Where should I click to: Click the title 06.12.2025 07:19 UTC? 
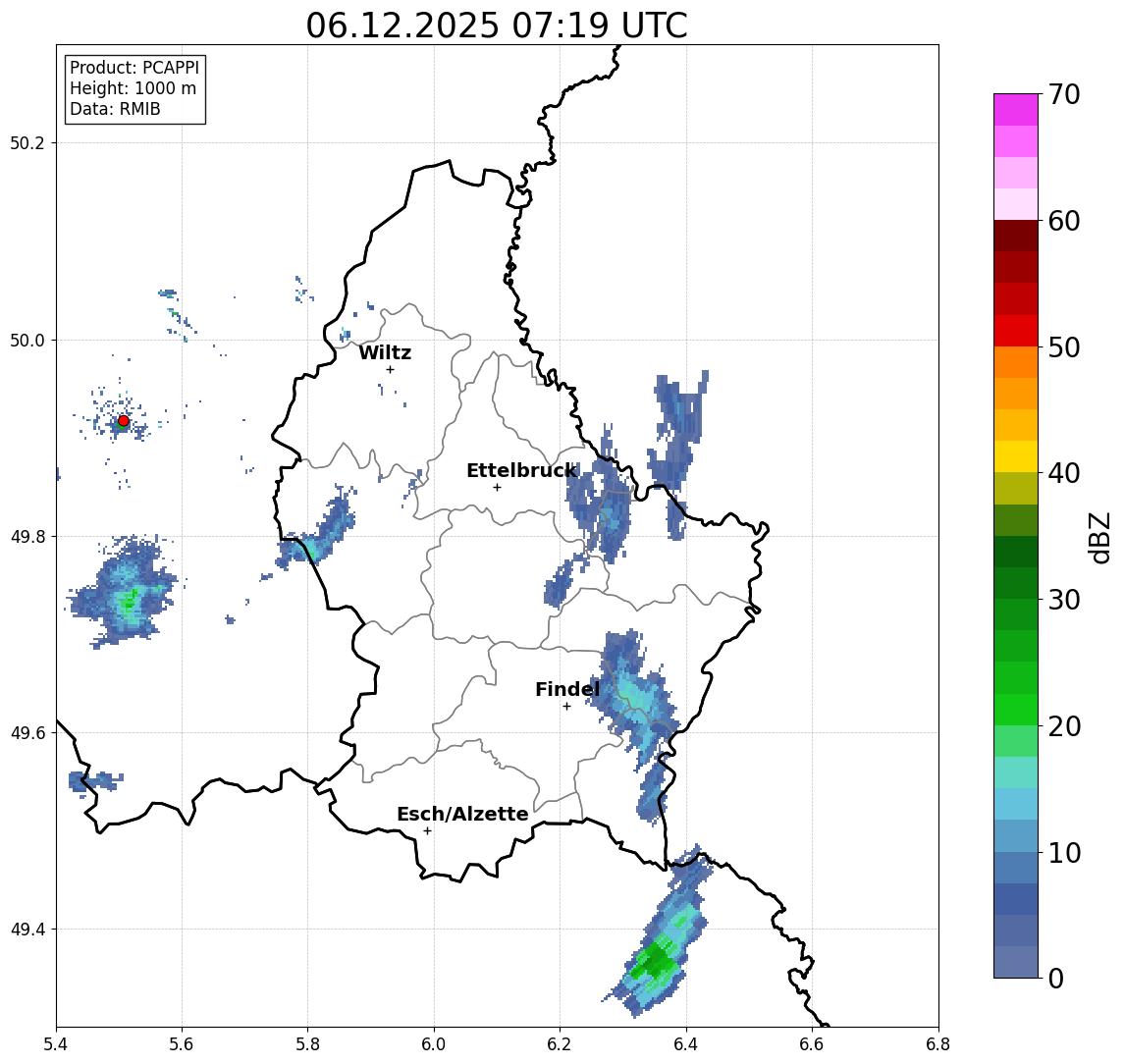497,26
